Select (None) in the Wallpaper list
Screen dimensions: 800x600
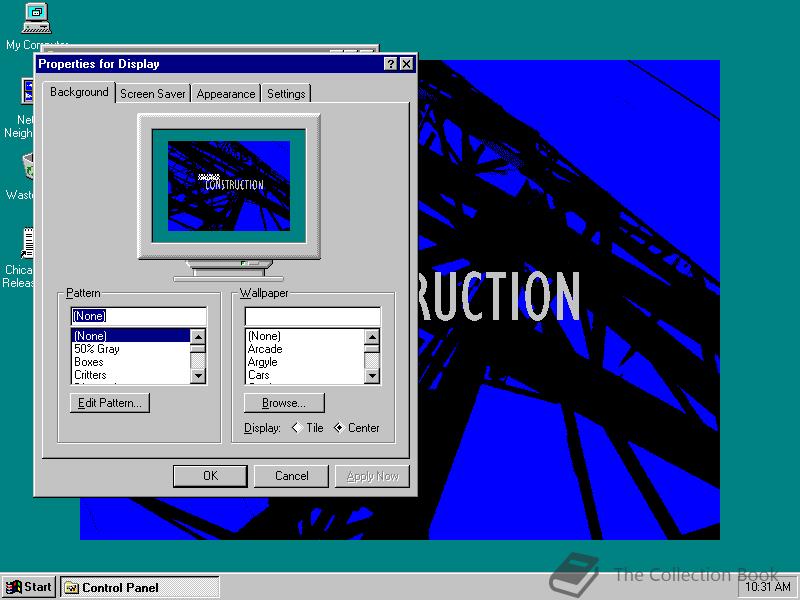click(305, 336)
